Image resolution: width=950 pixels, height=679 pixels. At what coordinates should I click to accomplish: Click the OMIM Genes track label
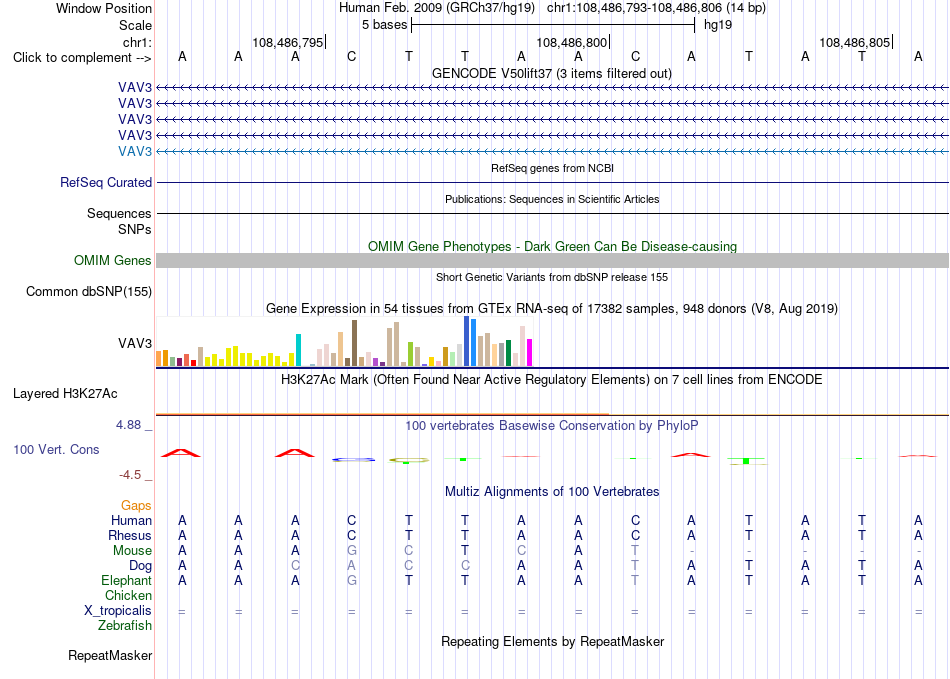click(x=113, y=260)
